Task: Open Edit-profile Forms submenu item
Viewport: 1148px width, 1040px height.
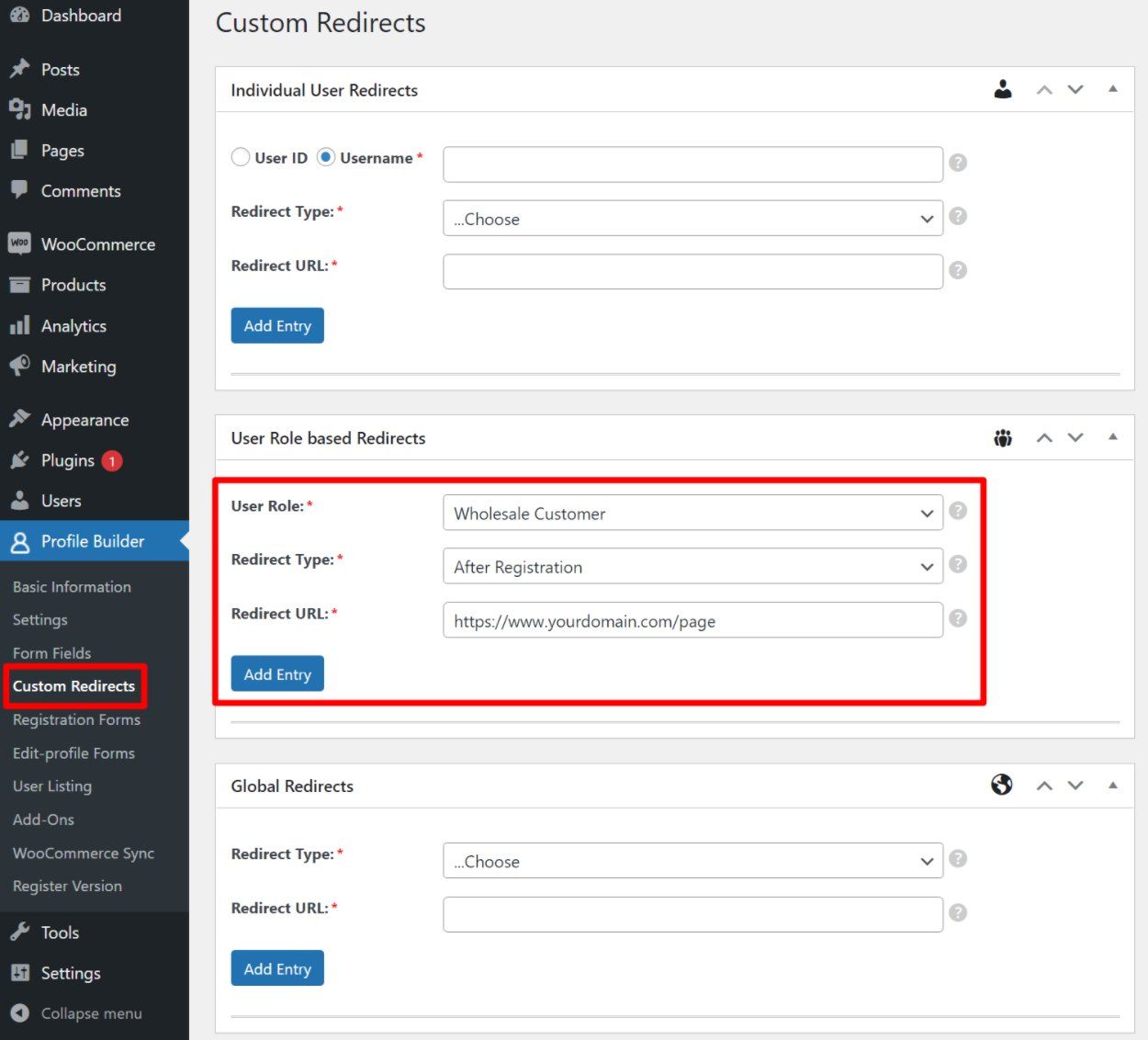Action: click(x=73, y=752)
